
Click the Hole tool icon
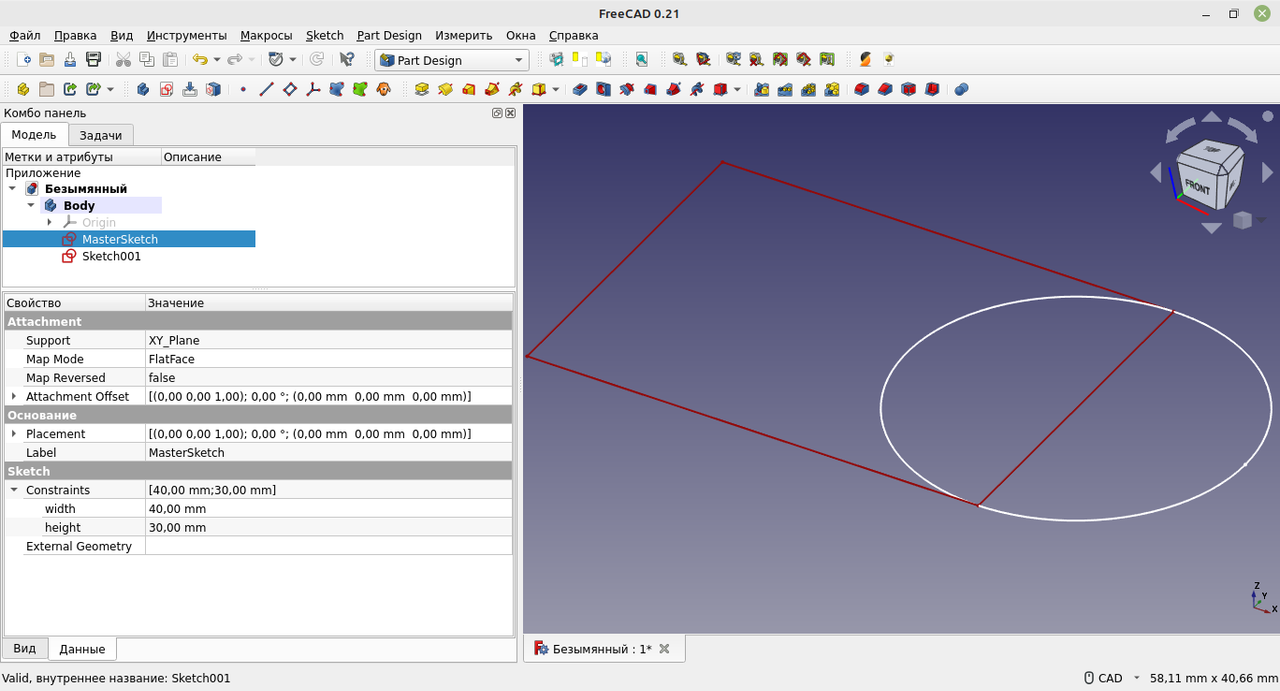click(603, 89)
